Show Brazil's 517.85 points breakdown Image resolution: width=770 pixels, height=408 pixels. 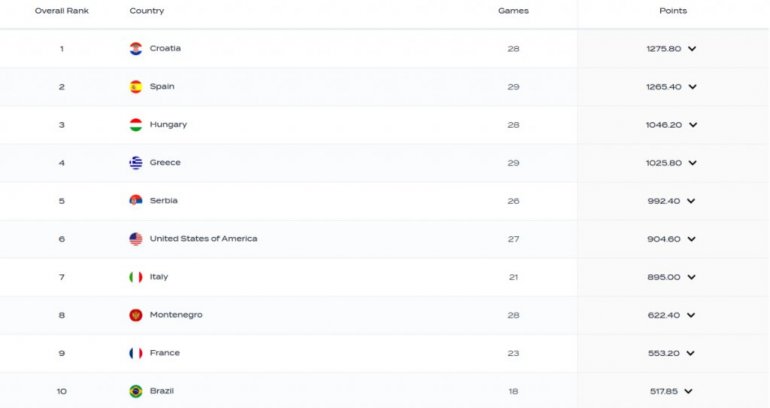click(x=689, y=391)
